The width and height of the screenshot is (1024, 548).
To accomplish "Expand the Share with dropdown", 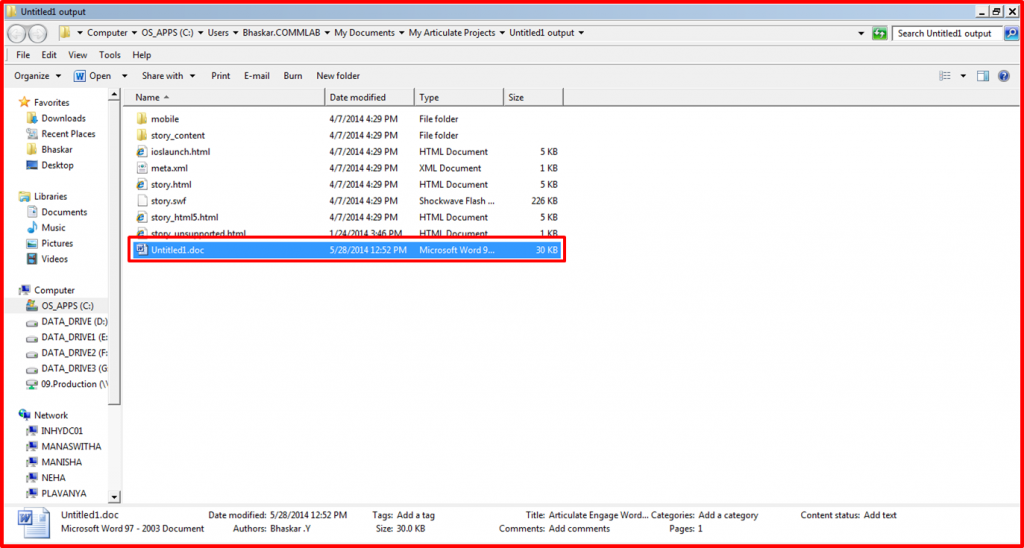I will tap(167, 76).
